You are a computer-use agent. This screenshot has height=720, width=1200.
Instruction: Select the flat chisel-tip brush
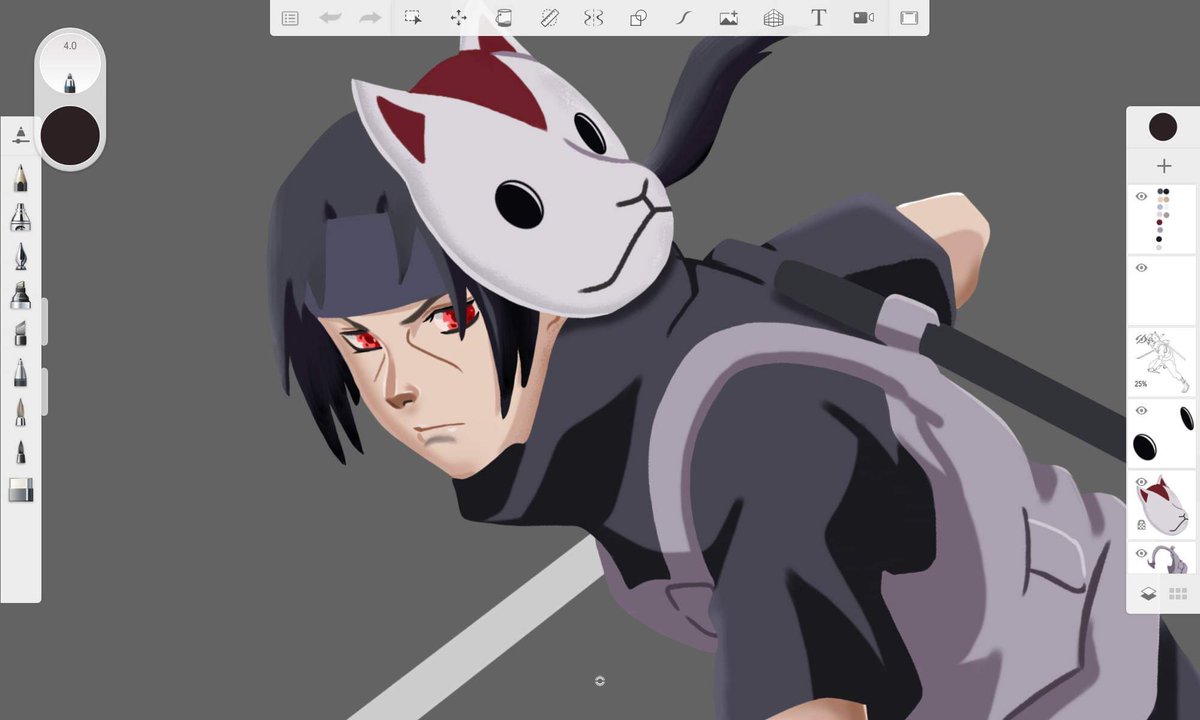coord(21,334)
